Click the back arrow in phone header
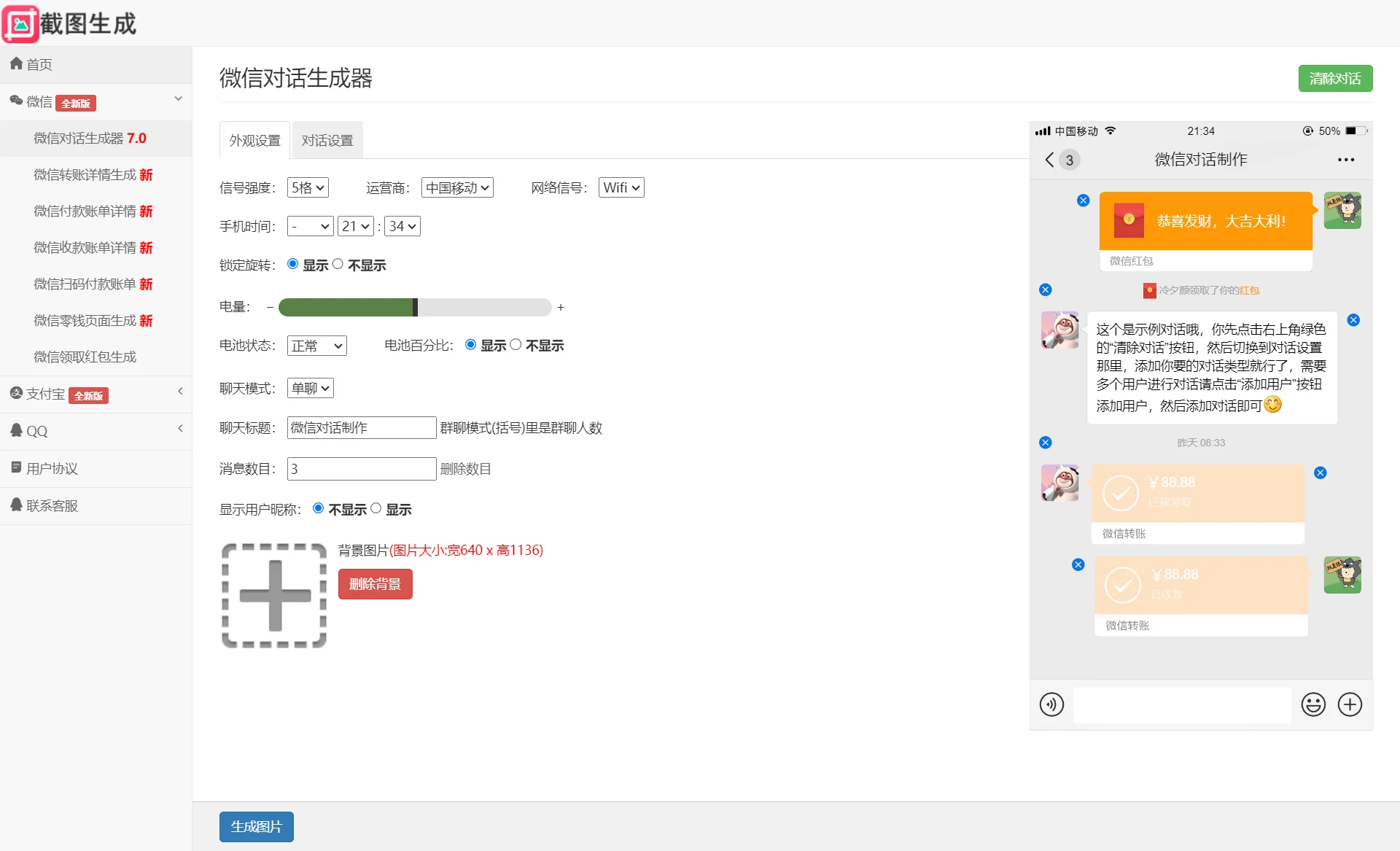The width and height of the screenshot is (1400, 851). [1049, 160]
